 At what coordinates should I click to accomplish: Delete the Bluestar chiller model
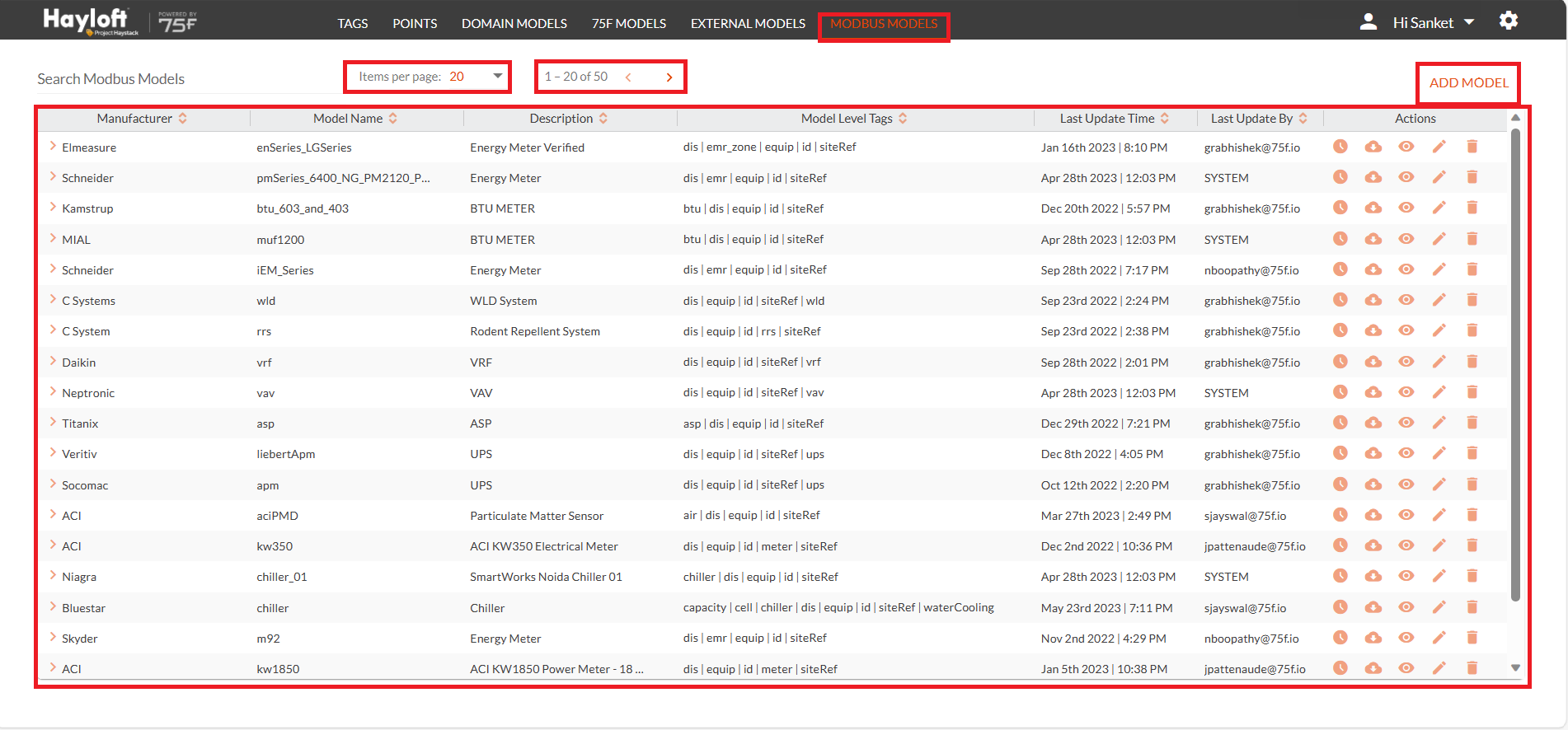(1472, 607)
